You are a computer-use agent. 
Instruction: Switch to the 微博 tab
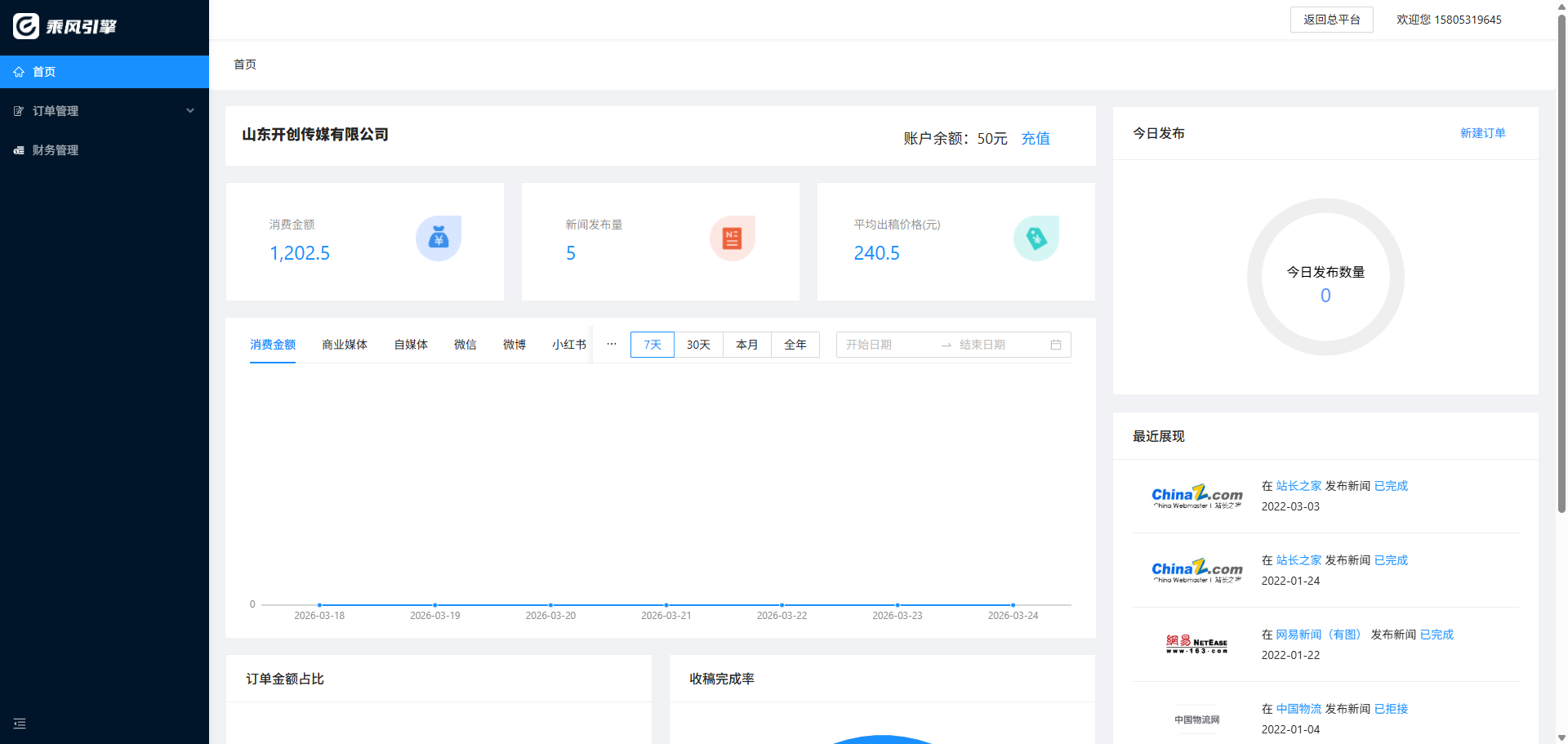pos(514,345)
